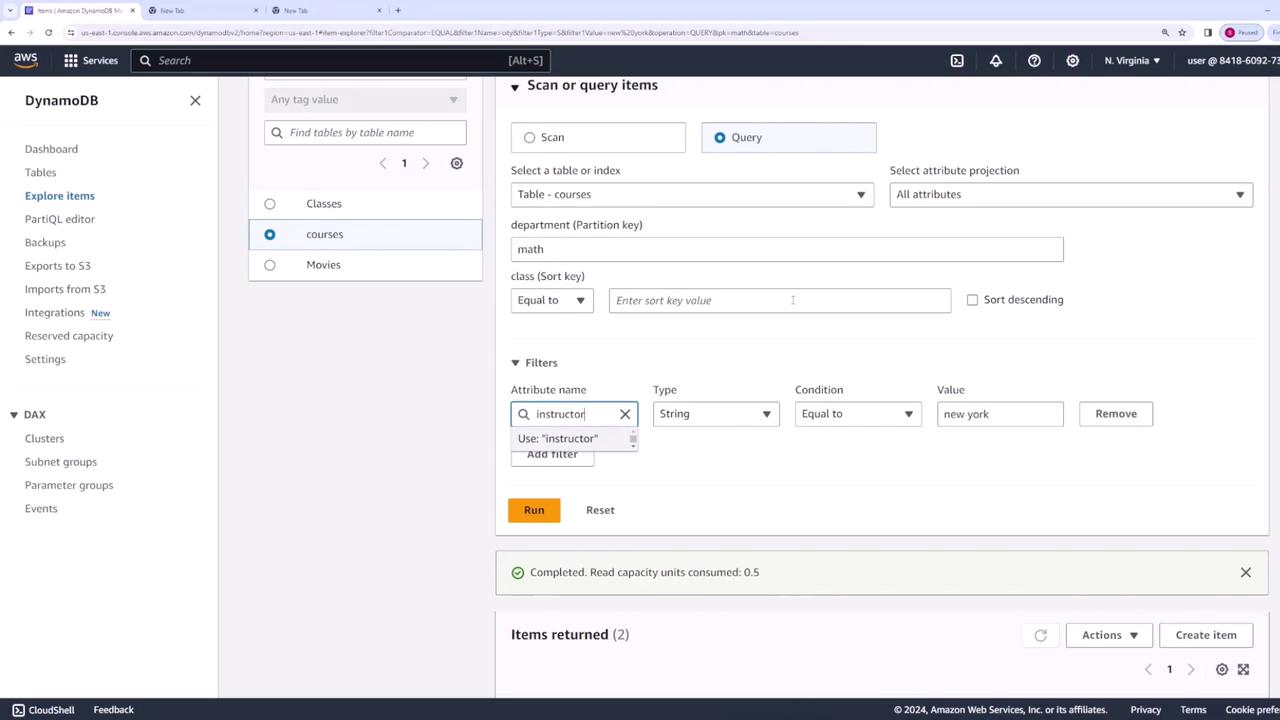
Task: Select the Scan radio option
Action: click(530, 138)
